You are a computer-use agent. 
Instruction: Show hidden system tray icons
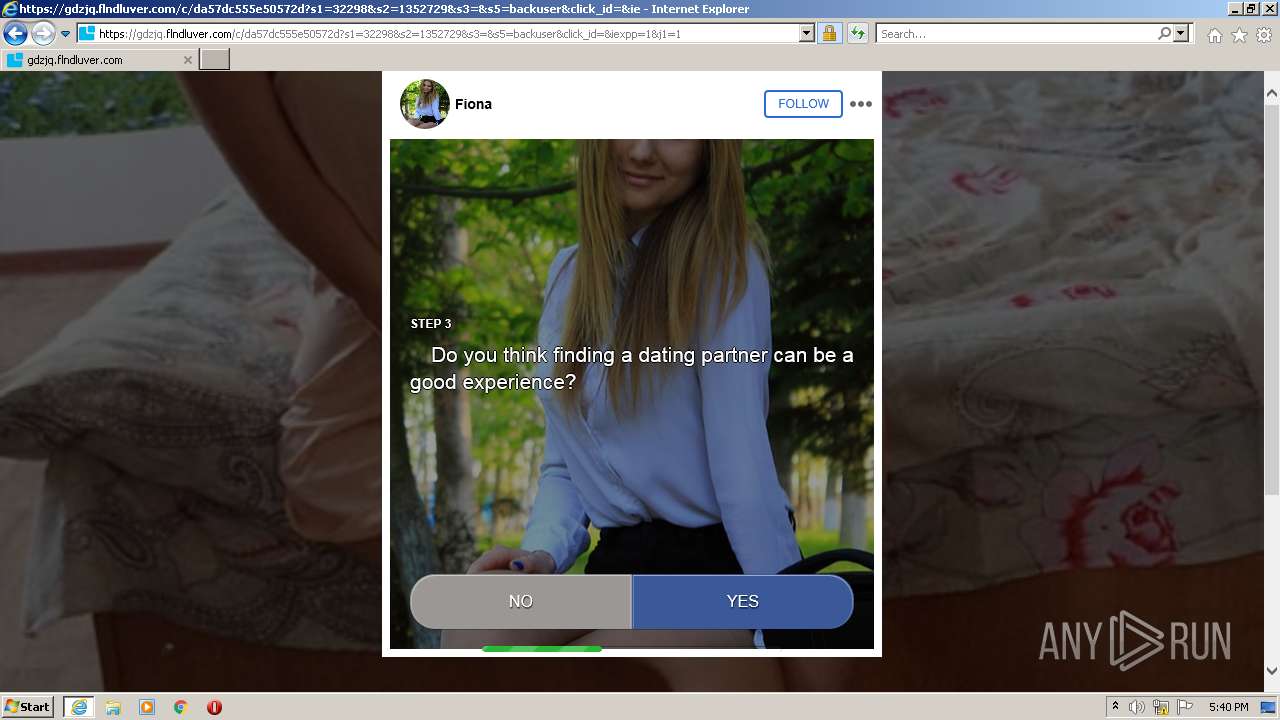pos(1115,707)
